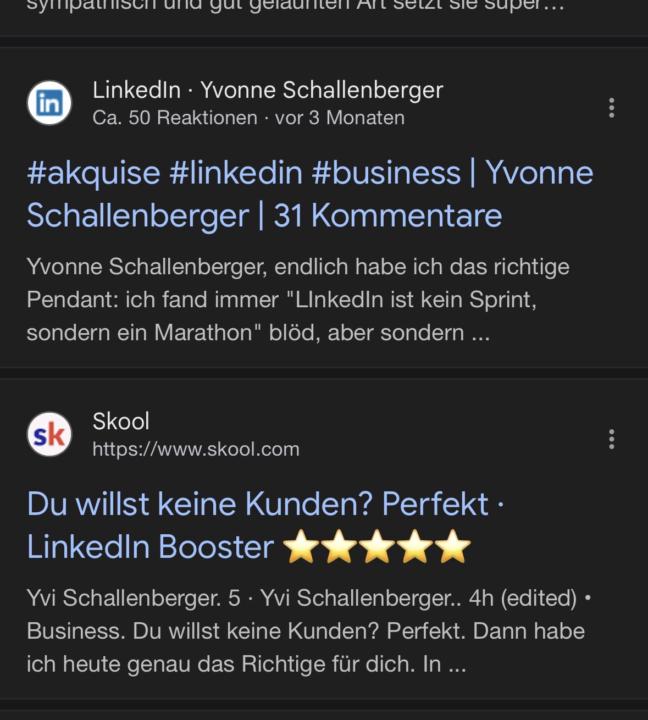Click the LinkedIn favicon icon

[x=49, y=103]
